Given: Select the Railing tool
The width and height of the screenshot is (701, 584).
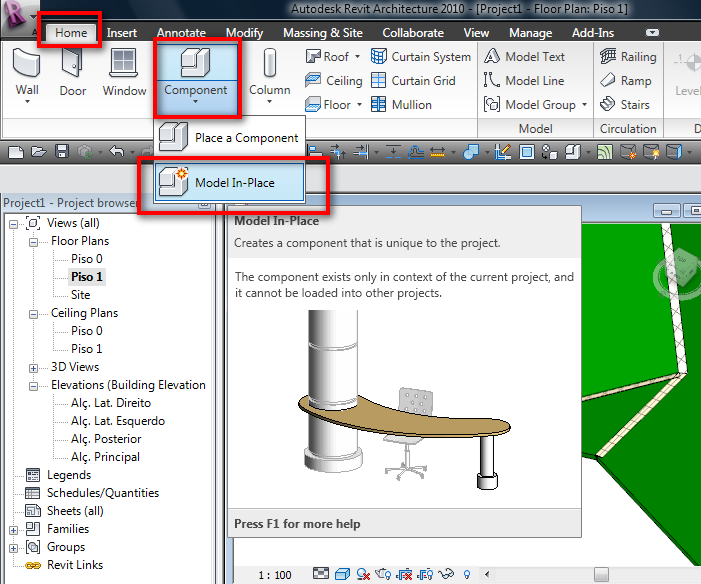Looking at the screenshot, I should point(628,57).
